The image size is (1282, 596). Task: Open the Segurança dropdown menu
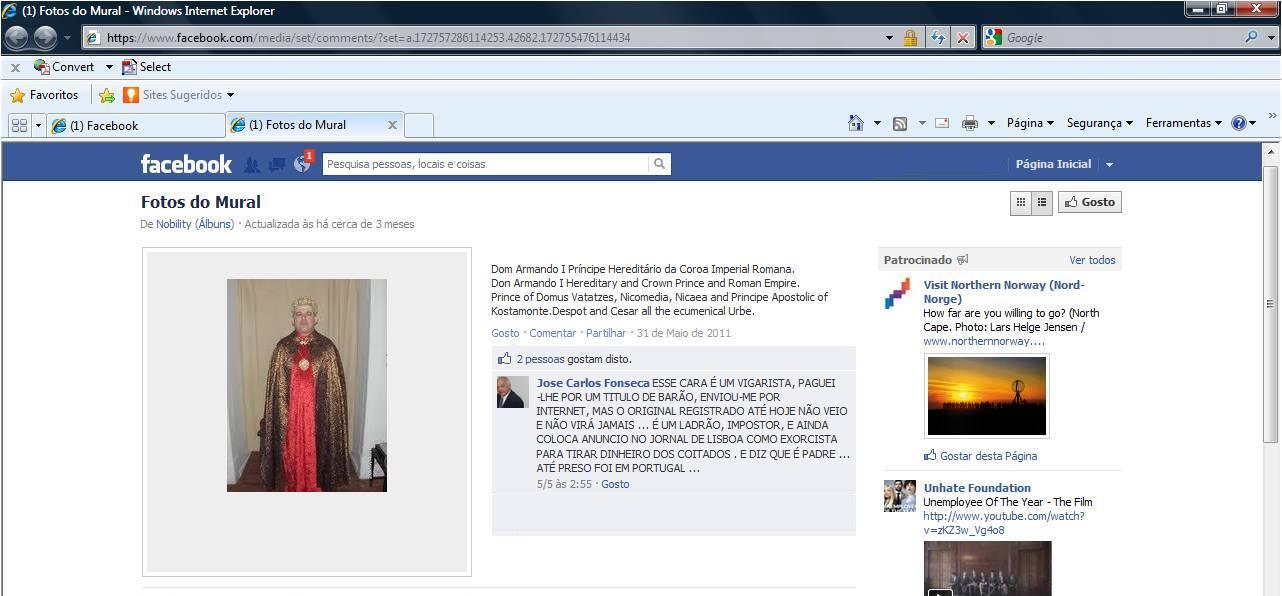click(x=1099, y=123)
